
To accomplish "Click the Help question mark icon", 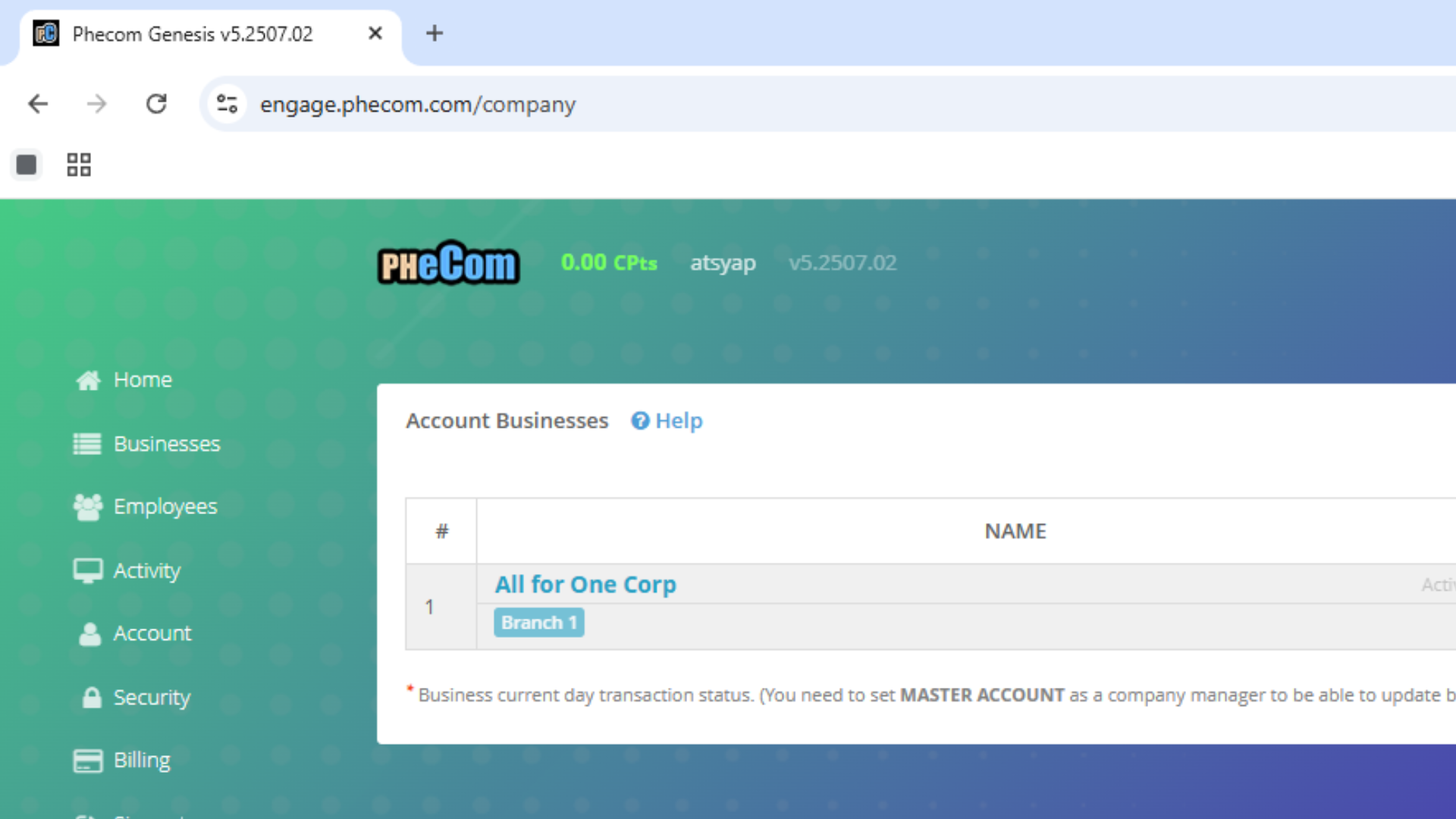I will pyautogui.click(x=640, y=421).
